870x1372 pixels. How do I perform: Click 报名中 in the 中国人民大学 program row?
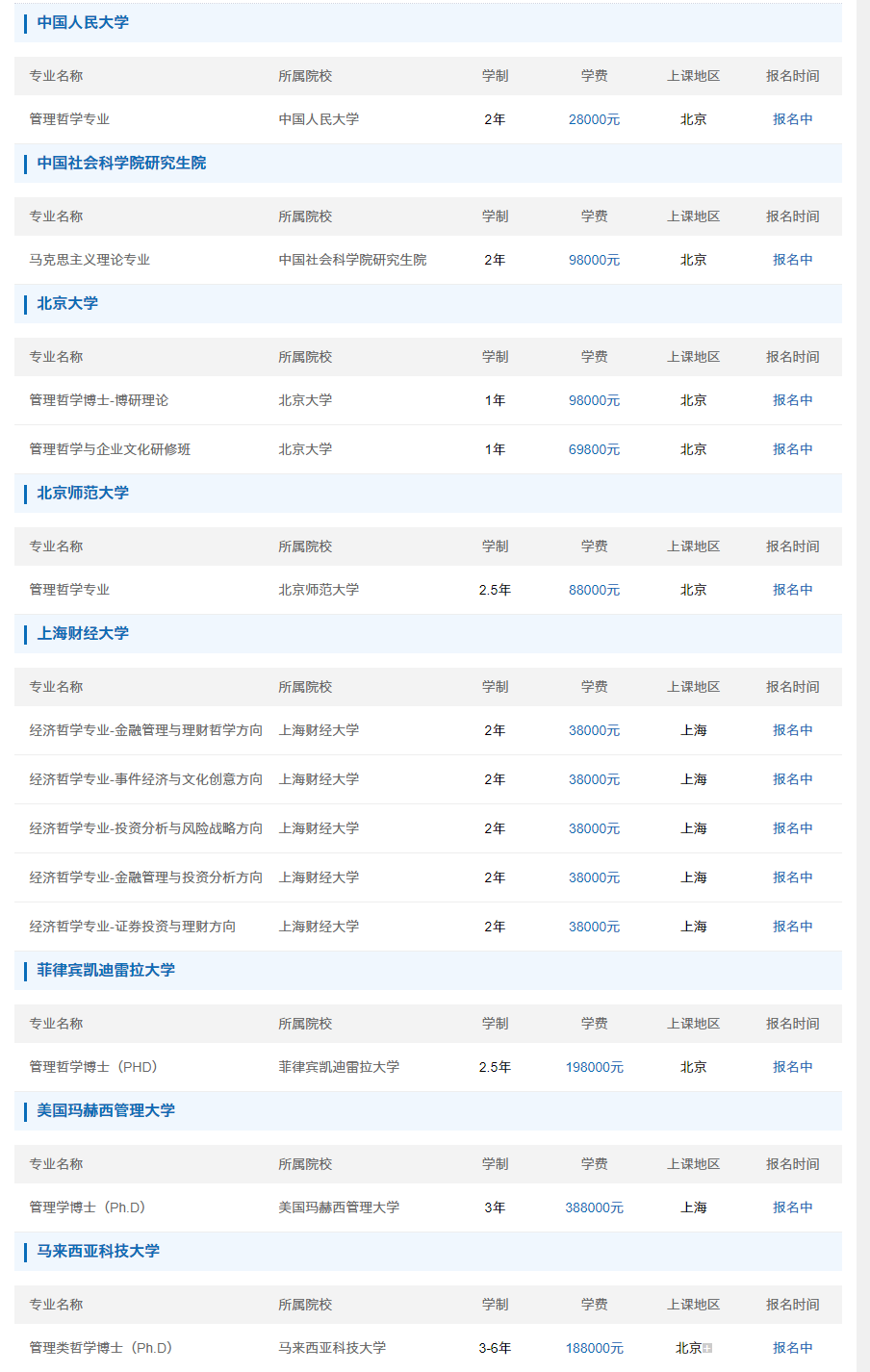(x=793, y=119)
